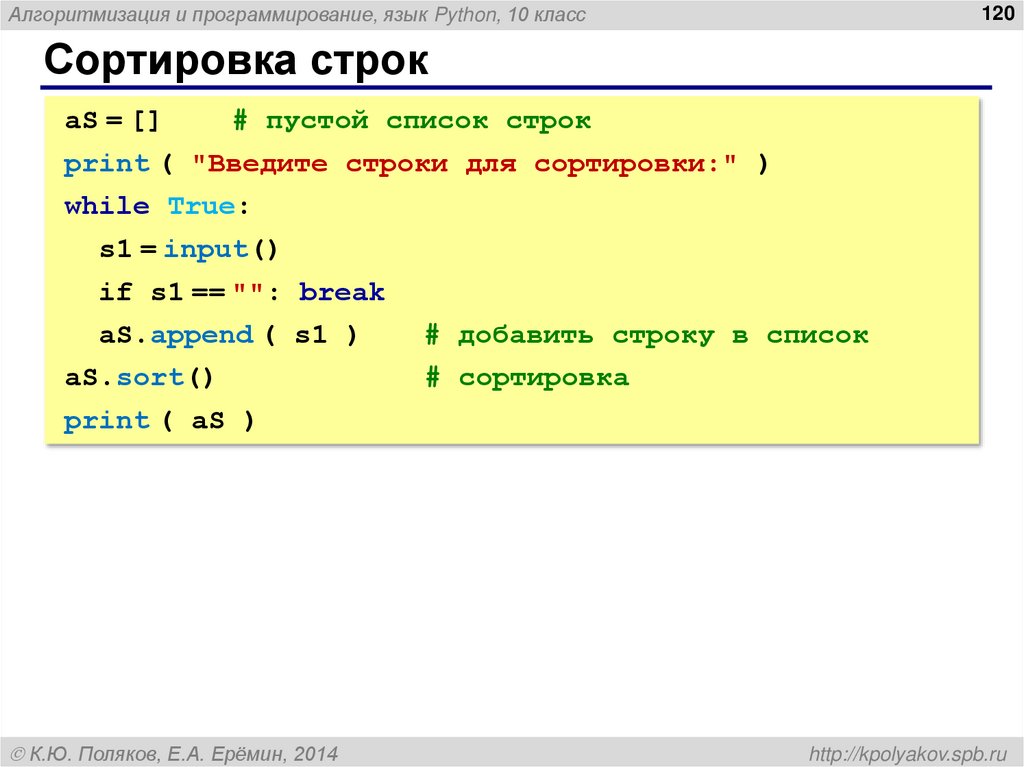The image size is (1024, 767).
Task: Click the 'True' keyword
Action: pos(201,206)
